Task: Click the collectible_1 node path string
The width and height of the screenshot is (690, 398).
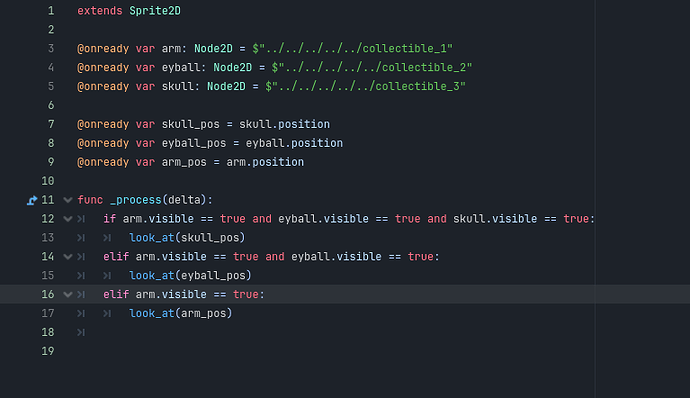Action: (x=352, y=48)
